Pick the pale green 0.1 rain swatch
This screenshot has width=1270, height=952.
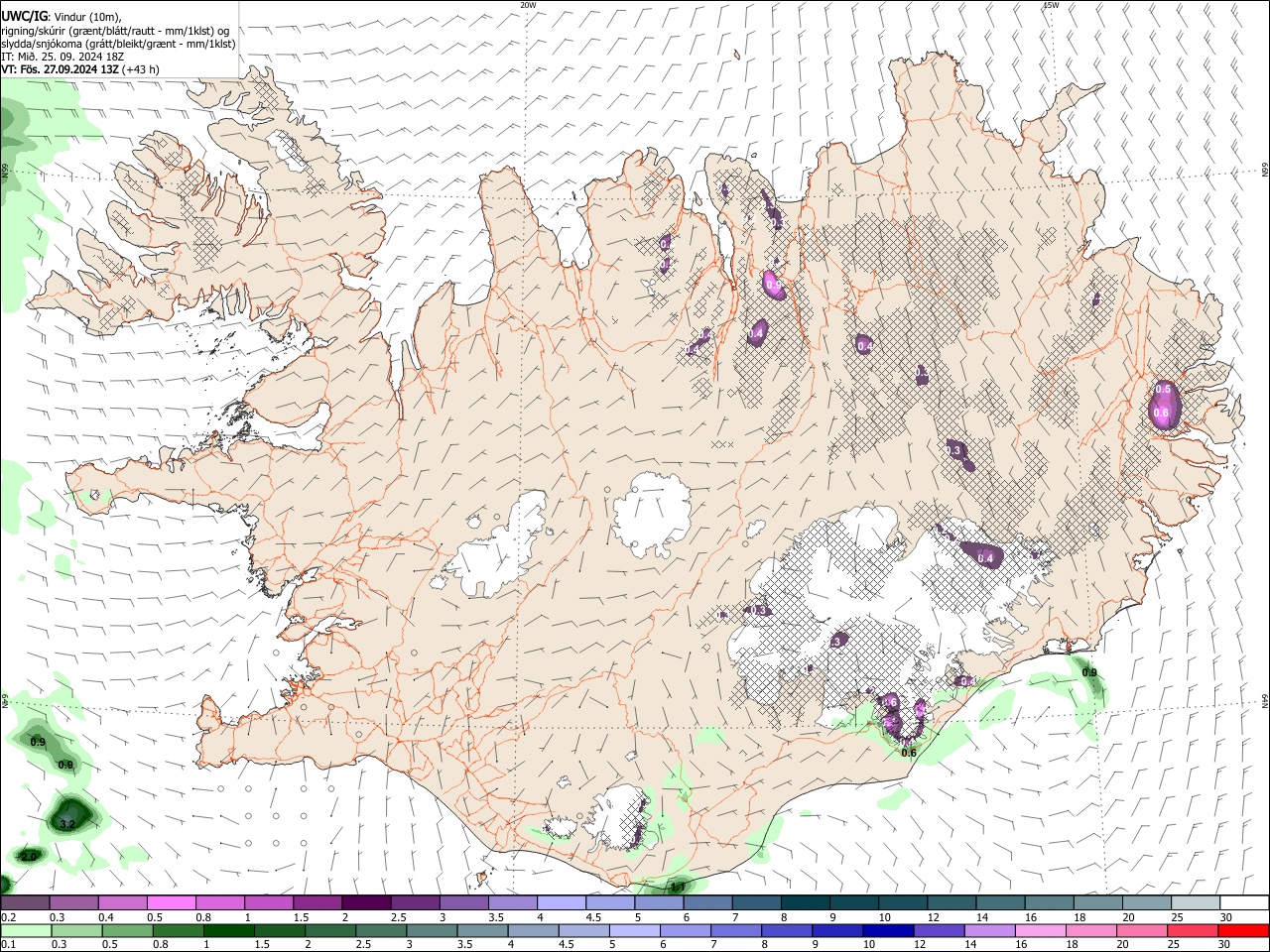(25, 930)
